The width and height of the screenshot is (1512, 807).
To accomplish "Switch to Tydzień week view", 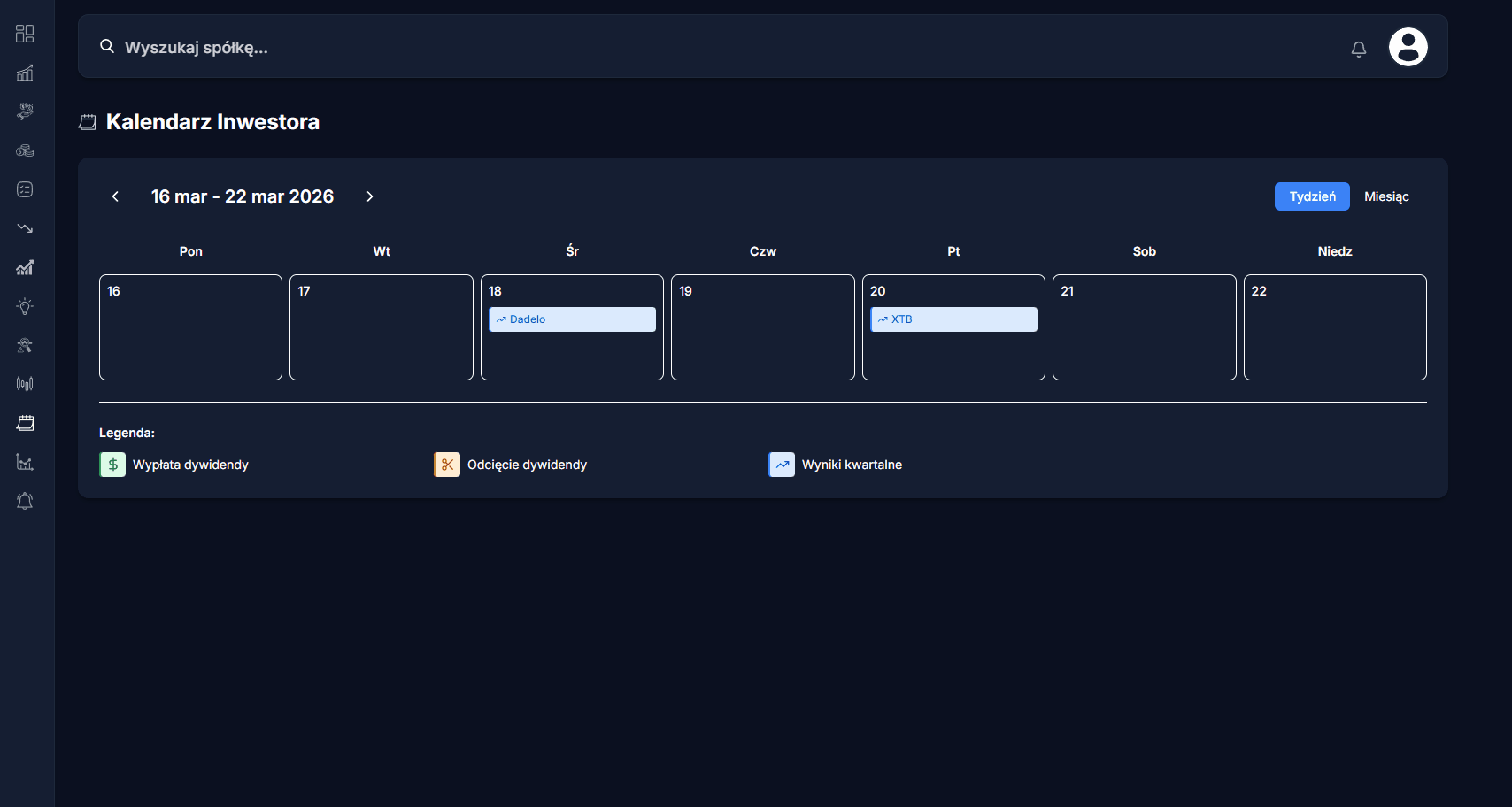I will click(1312, 196).
